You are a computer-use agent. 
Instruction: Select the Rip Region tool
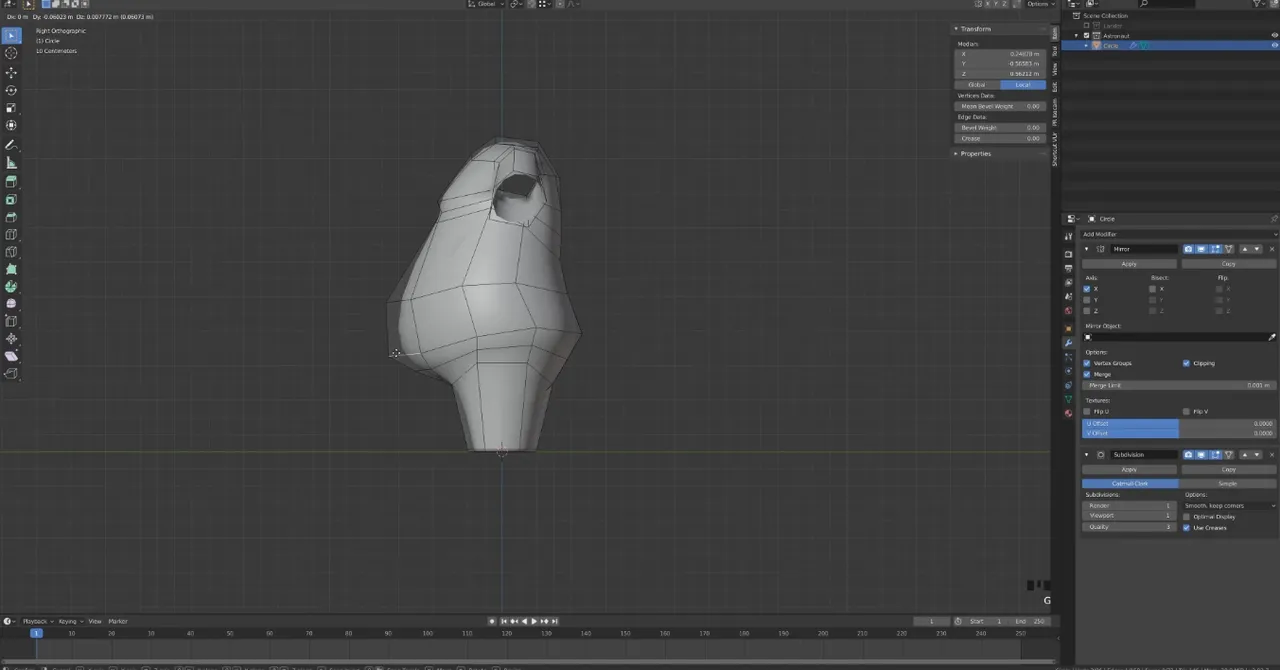11,374
